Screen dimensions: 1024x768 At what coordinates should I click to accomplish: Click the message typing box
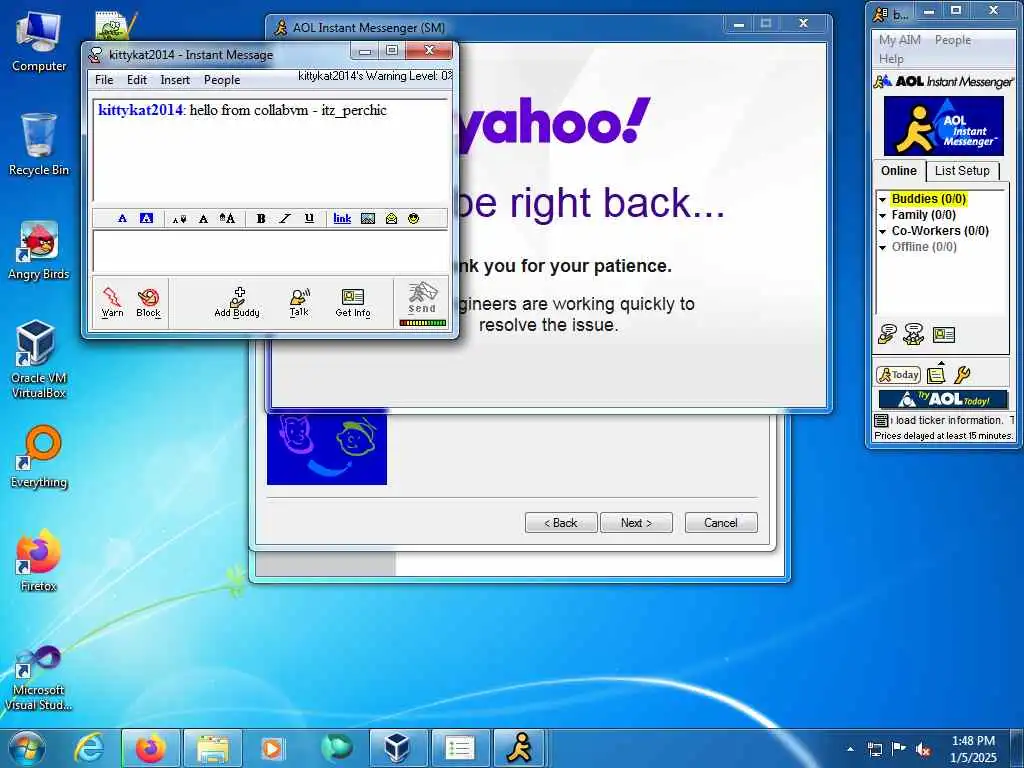pos(270,250)
